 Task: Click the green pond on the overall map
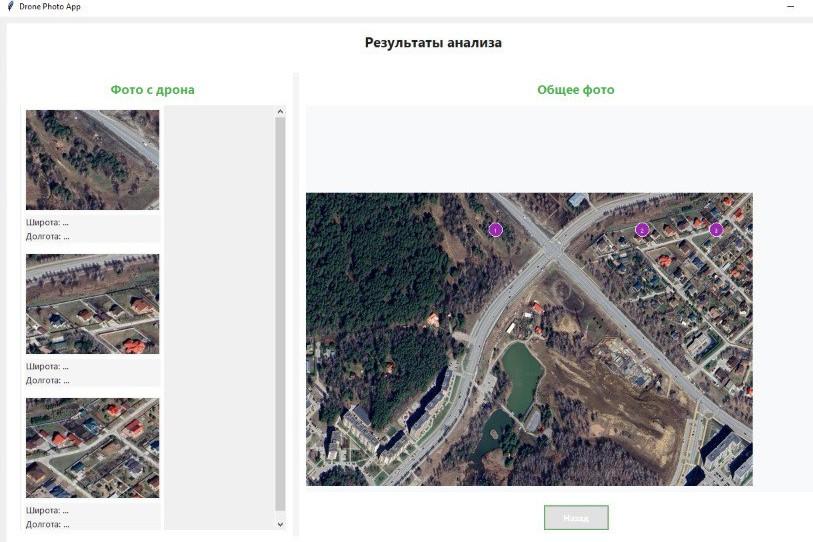tap(521, 373)
